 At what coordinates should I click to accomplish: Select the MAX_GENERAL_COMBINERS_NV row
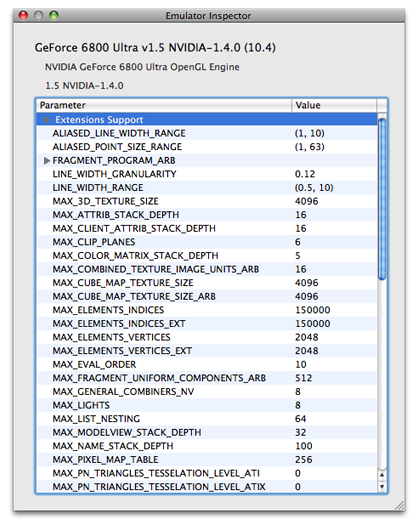207,392
